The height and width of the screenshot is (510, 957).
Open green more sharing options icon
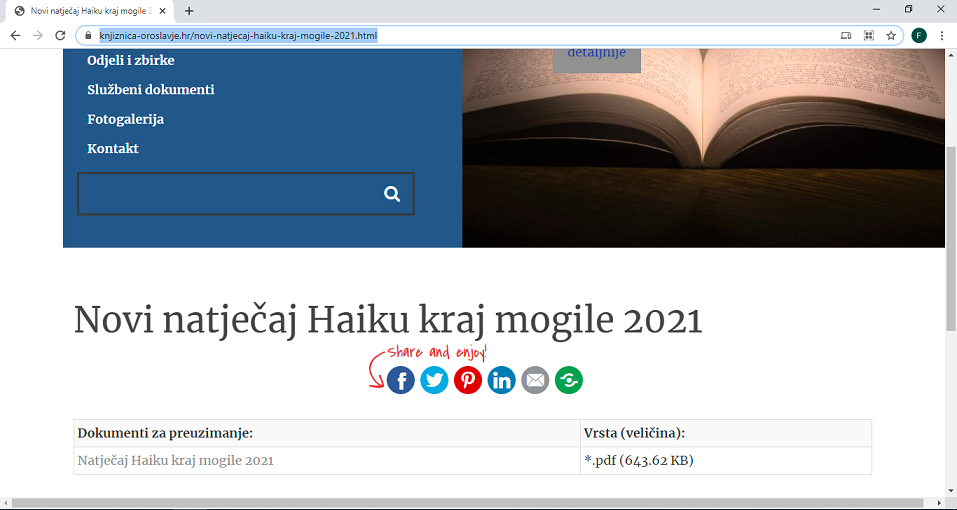(569, 380)
